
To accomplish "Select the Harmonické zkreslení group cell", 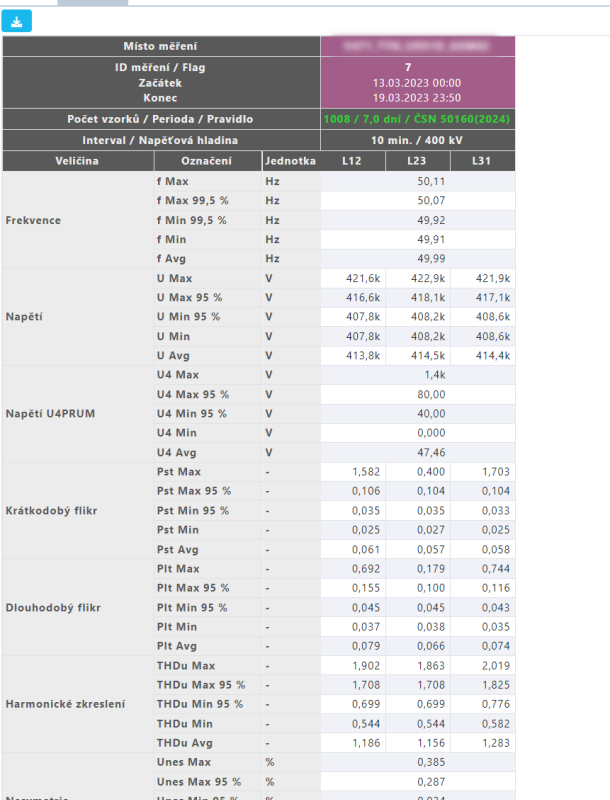I will pyautogui.click(x=78, y=704).
